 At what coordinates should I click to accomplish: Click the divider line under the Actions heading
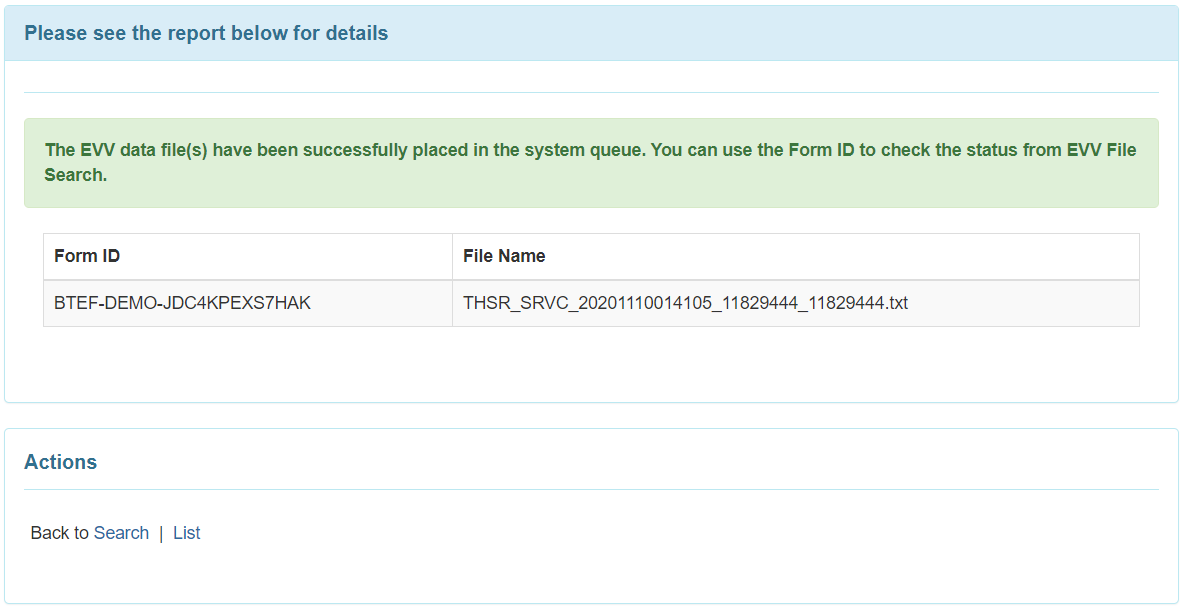(591, 489)
